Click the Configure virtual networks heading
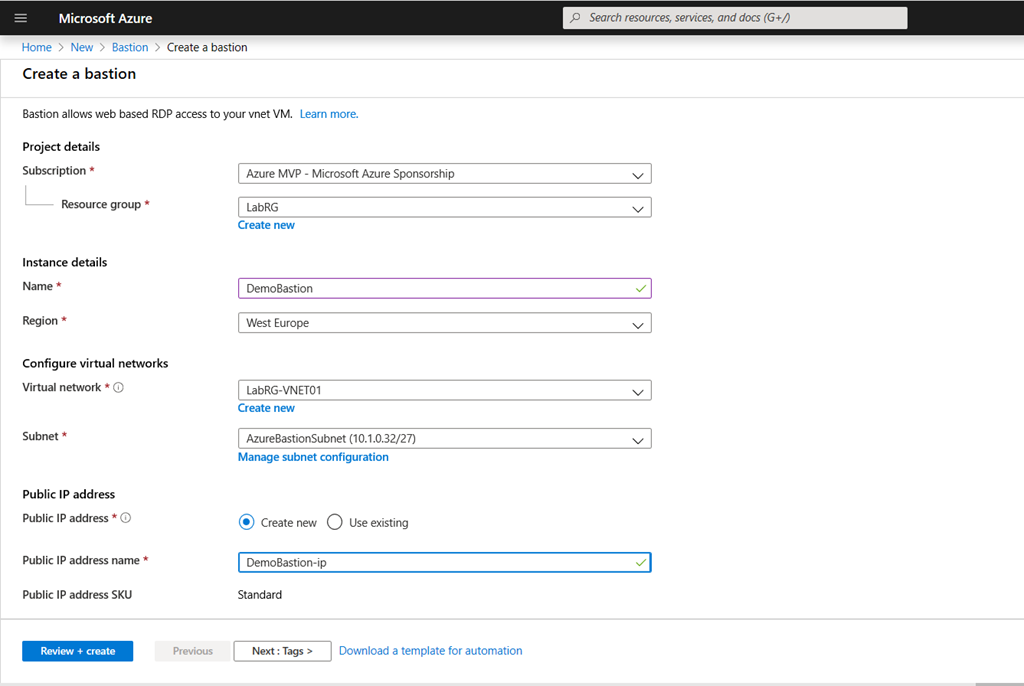 click(x=95, y=363)
